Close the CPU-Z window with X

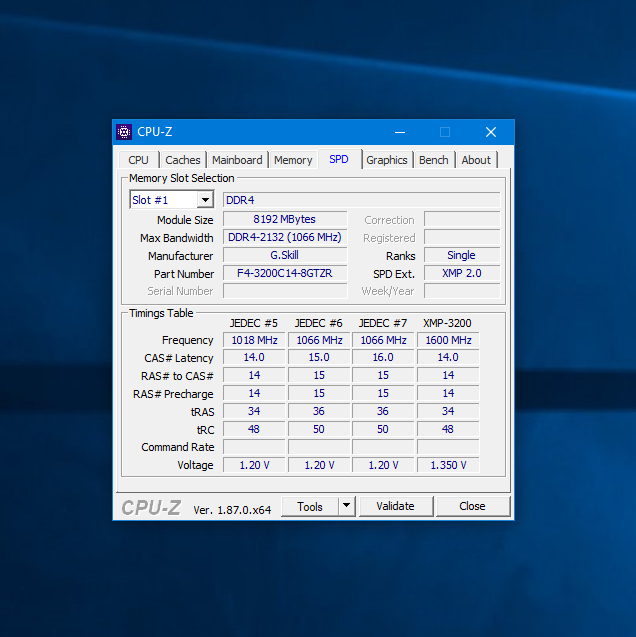point(491,132)
